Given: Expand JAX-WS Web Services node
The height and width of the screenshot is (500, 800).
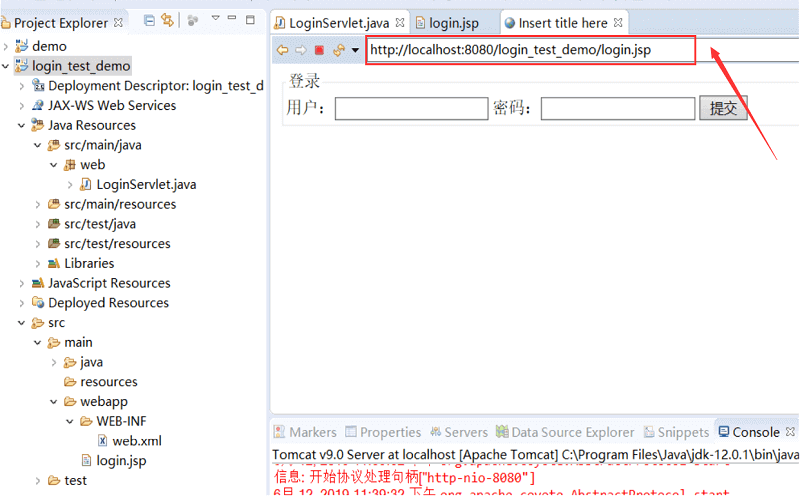Looking at the screenshot, I should (x=21, y=106).
